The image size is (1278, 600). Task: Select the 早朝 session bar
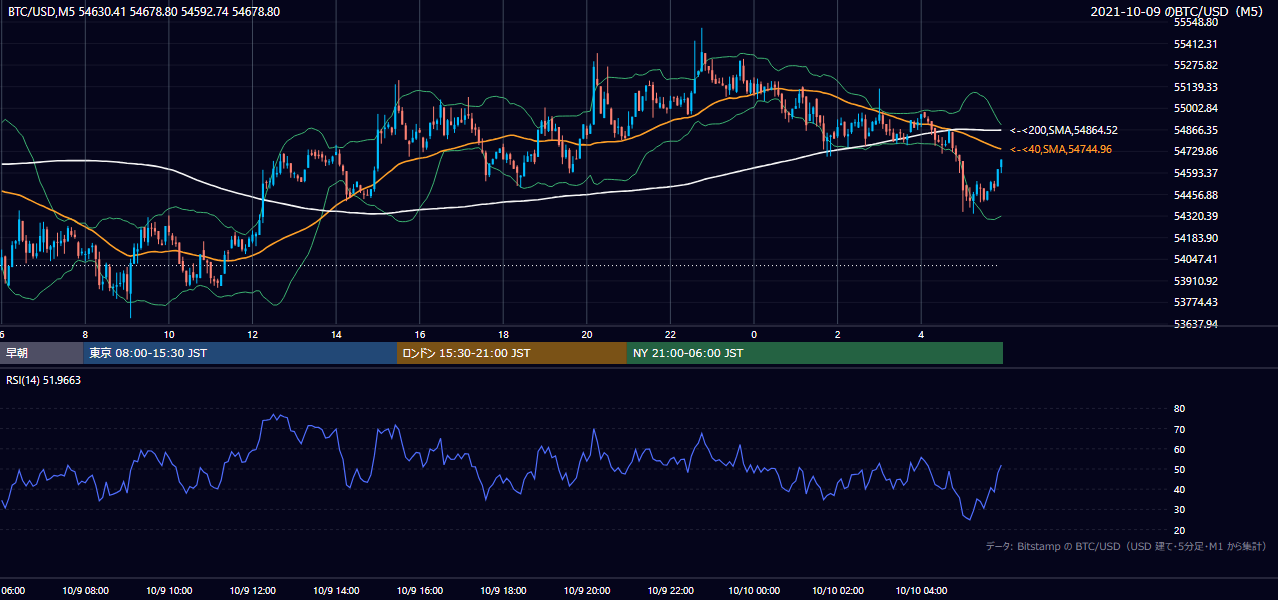point(42,353)
